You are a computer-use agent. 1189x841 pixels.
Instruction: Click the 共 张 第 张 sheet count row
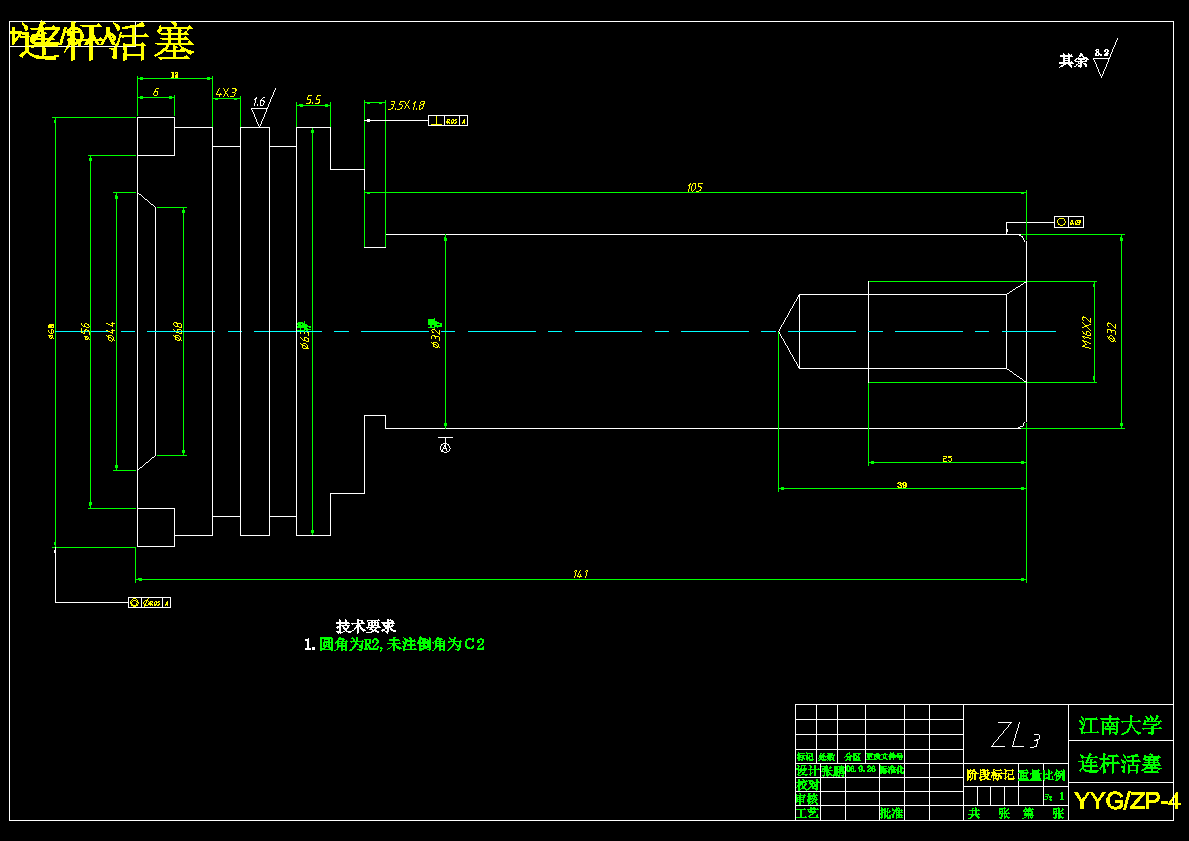pyautogui.click(x=1015, y=813)
